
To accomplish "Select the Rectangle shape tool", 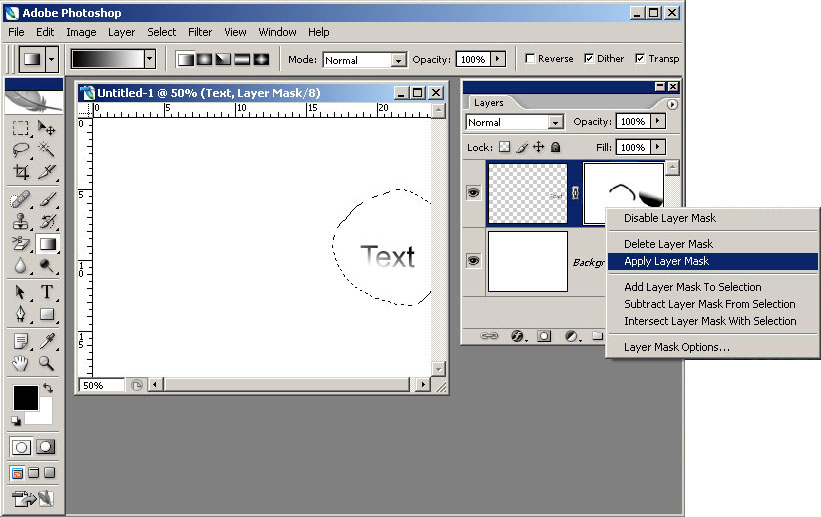I will pos(47,314).
